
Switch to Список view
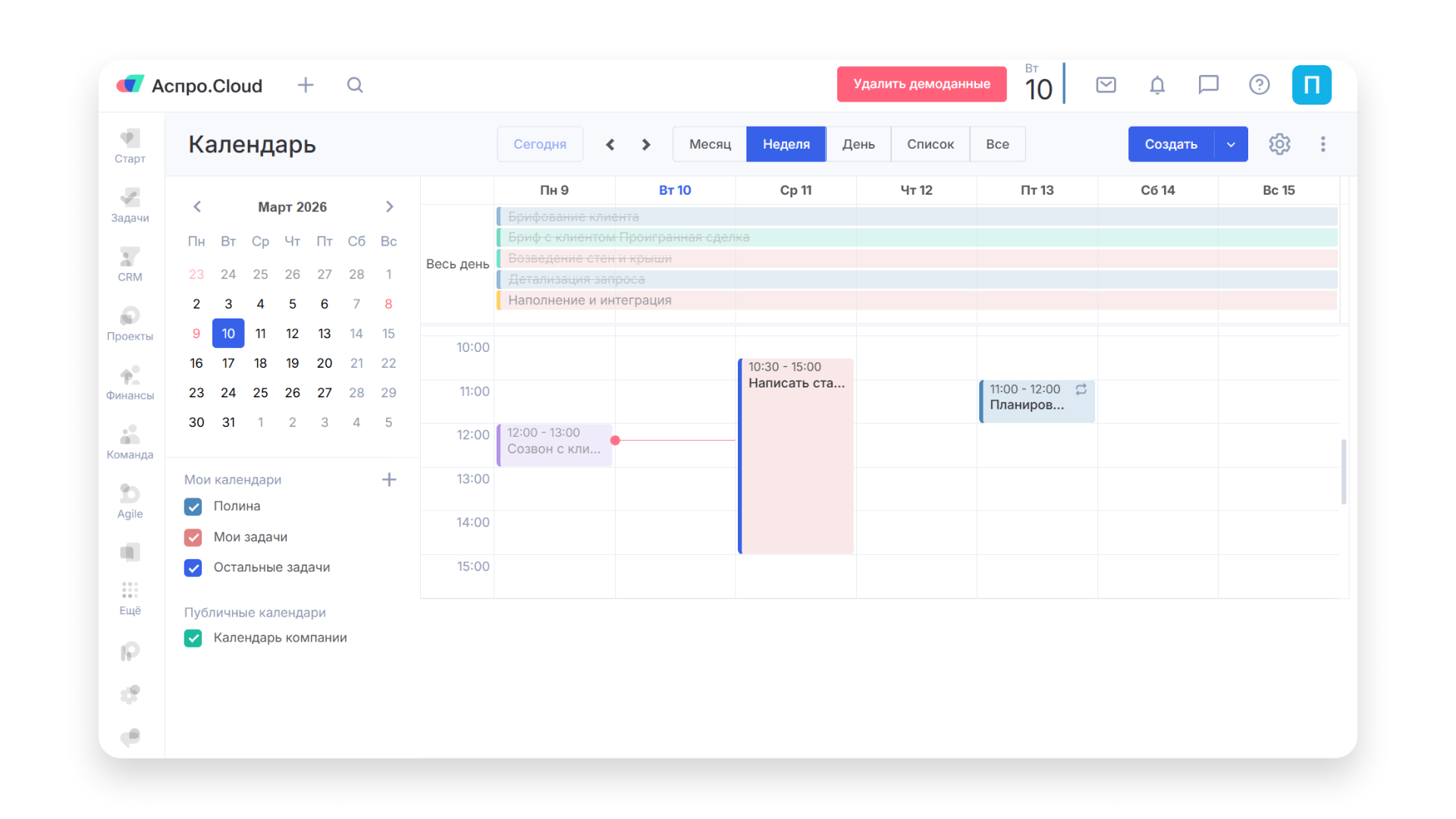[x=930, y=144]
